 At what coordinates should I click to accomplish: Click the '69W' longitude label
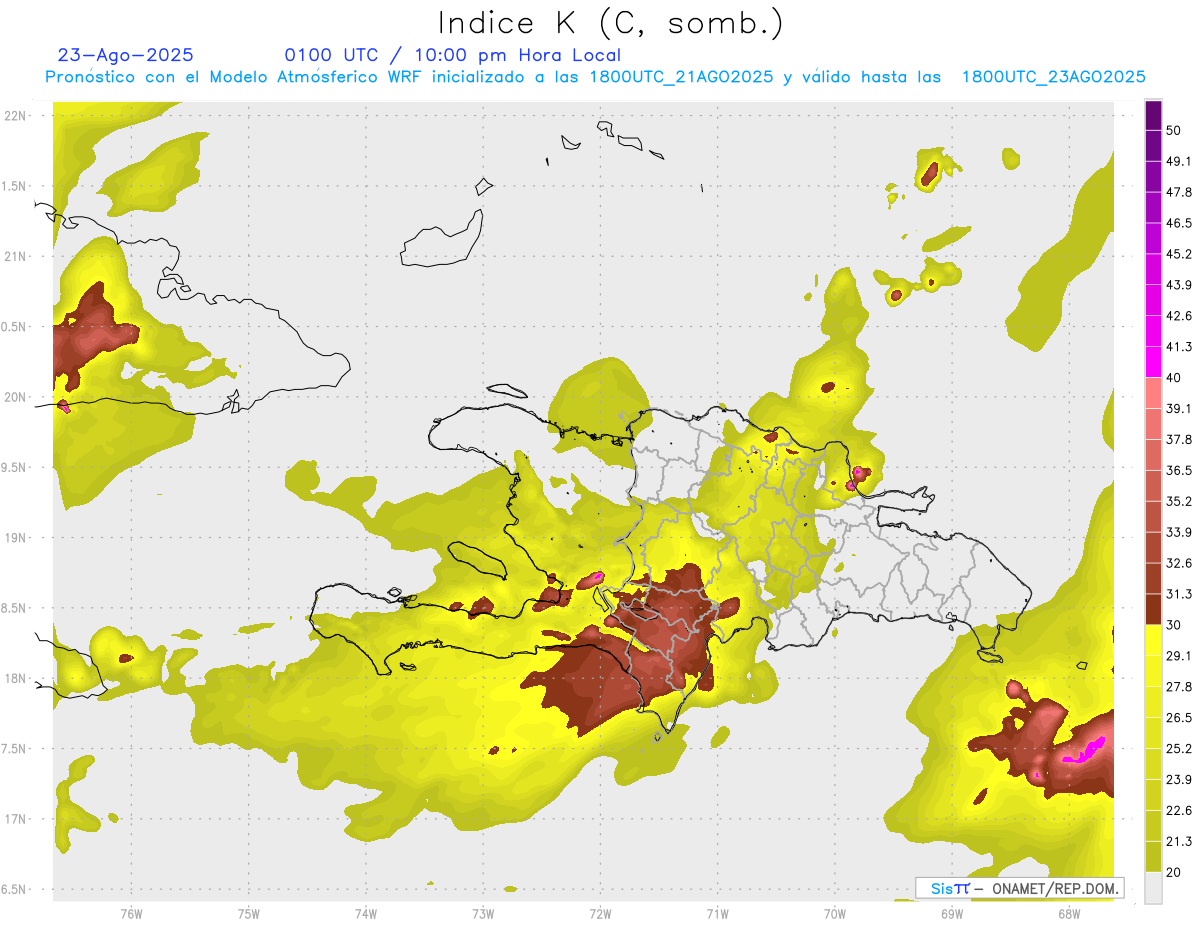coord(951,913)
